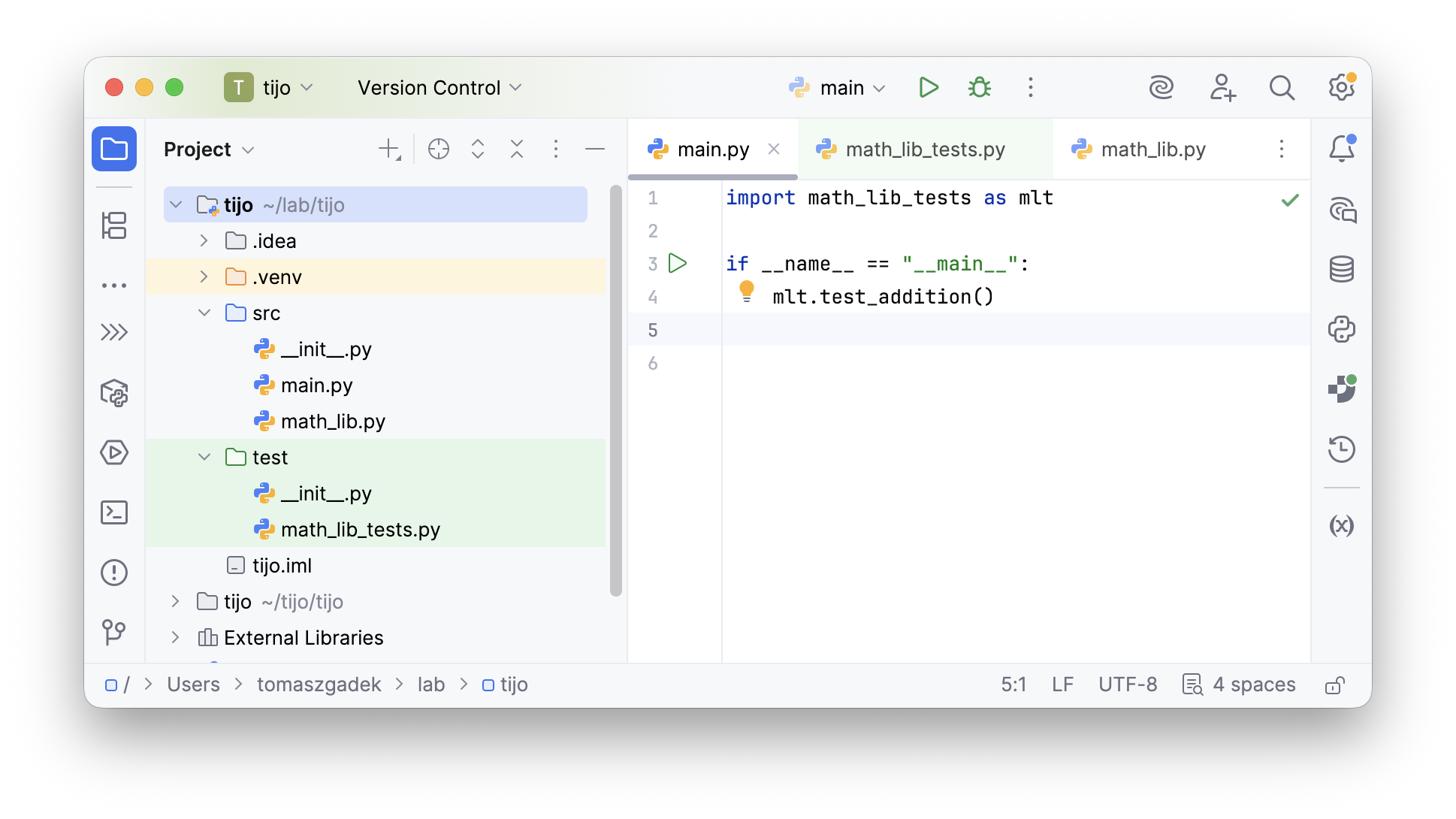Run the main configuration

(929, 88)
